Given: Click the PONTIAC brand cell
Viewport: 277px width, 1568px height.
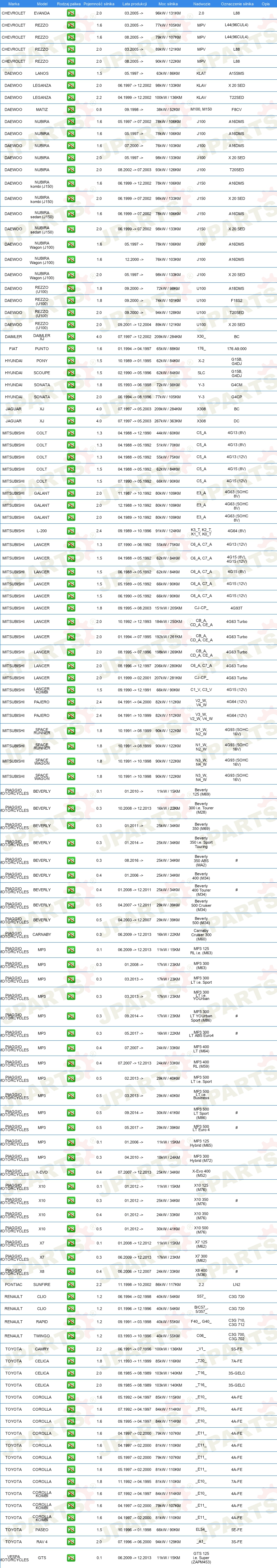Looking at the screenshot, I should click(x=13, y=1285).
